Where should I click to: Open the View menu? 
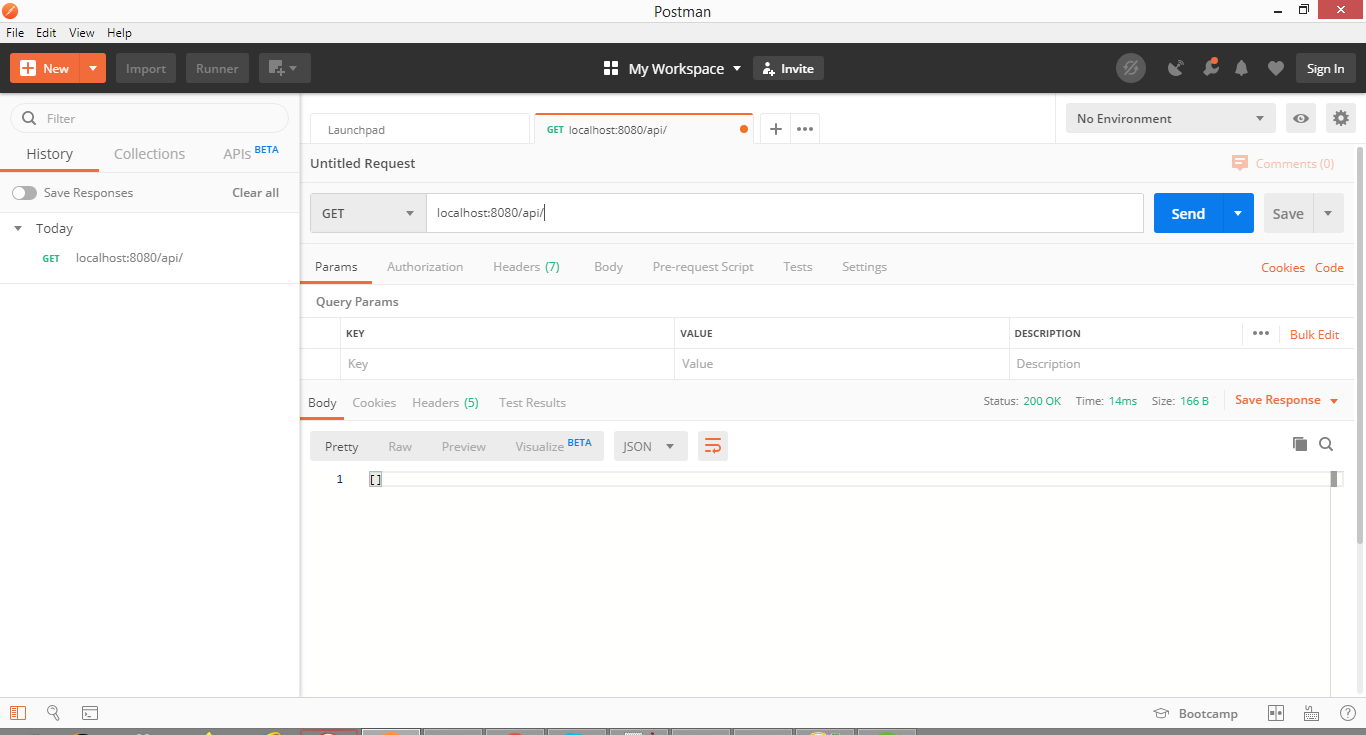[x=82, y=33]
